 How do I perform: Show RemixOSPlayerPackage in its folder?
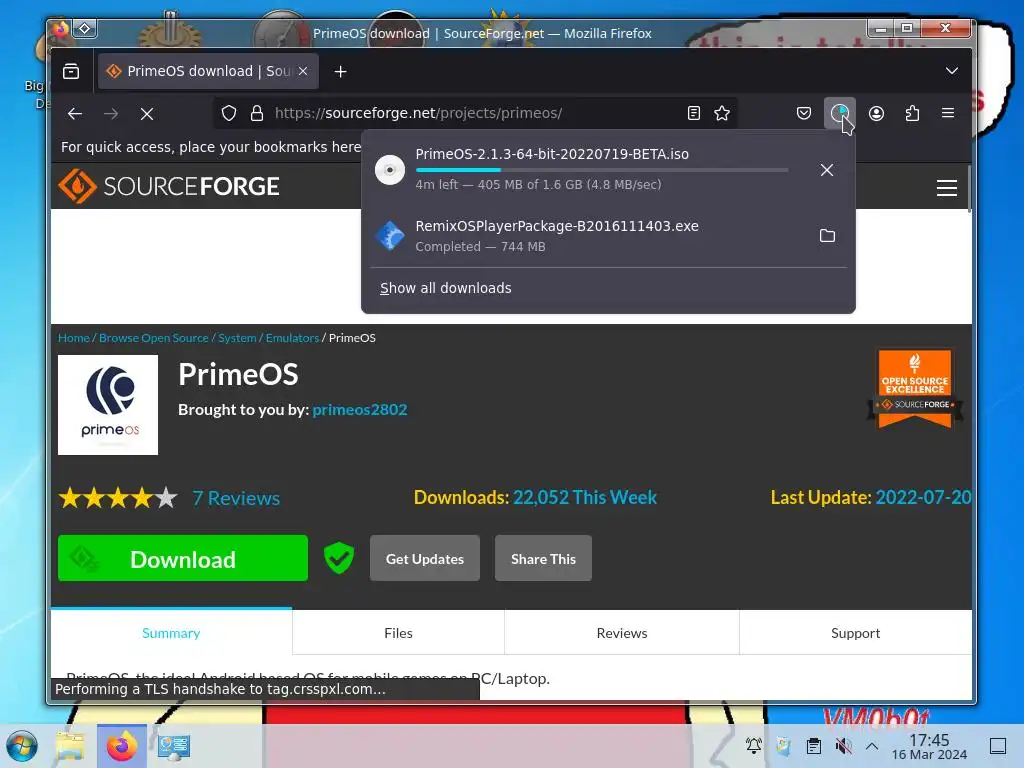827,236
